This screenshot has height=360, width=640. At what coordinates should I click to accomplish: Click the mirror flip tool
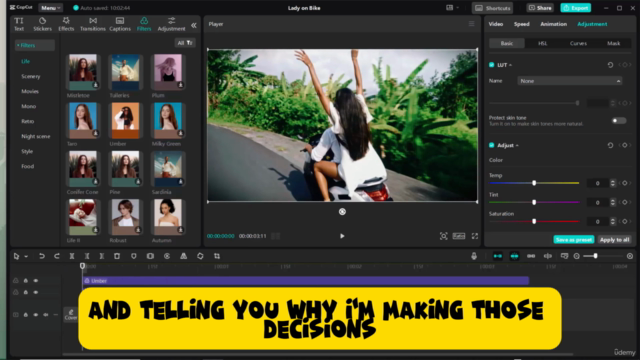coord(184,256)
